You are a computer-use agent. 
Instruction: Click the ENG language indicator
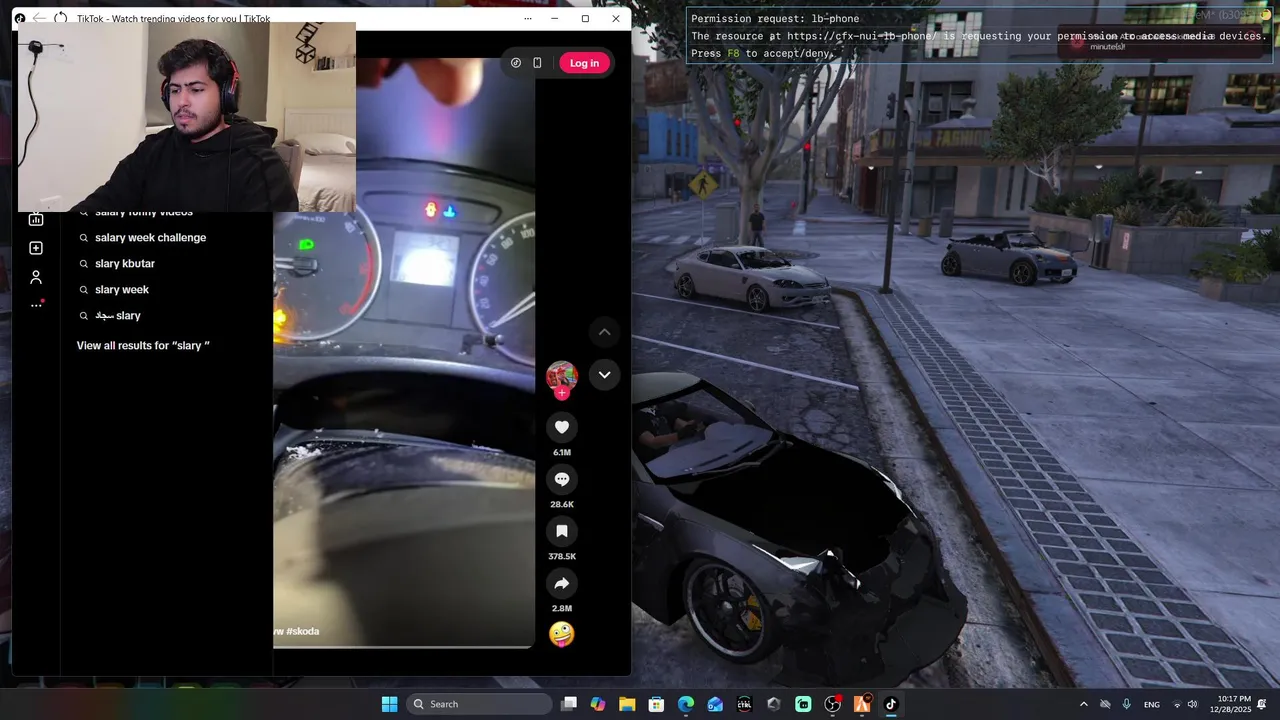pos(1152,704)
